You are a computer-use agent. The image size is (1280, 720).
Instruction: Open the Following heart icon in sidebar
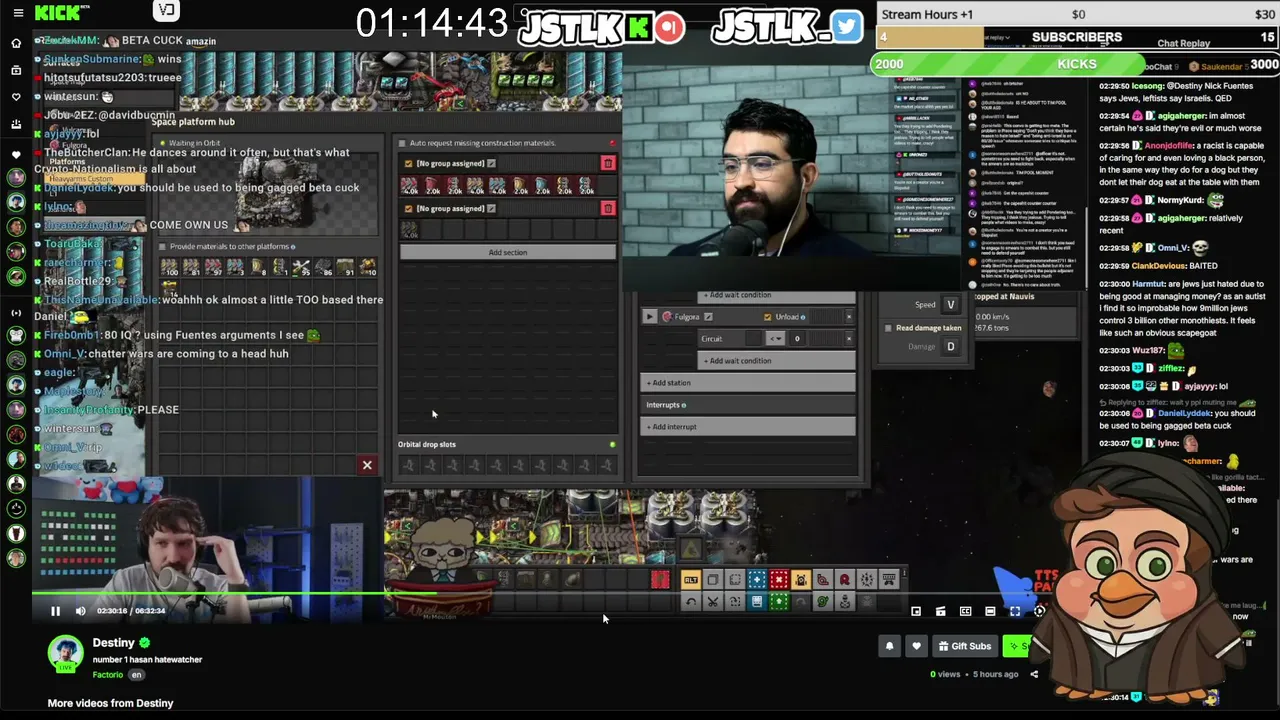click(x=16, y=97)
